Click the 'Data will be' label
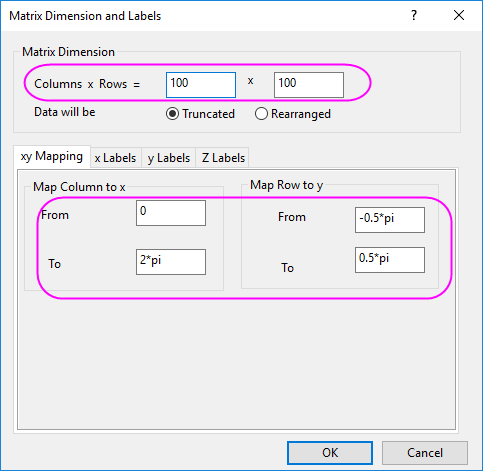483x471 pixels. (x=65, y=112)
